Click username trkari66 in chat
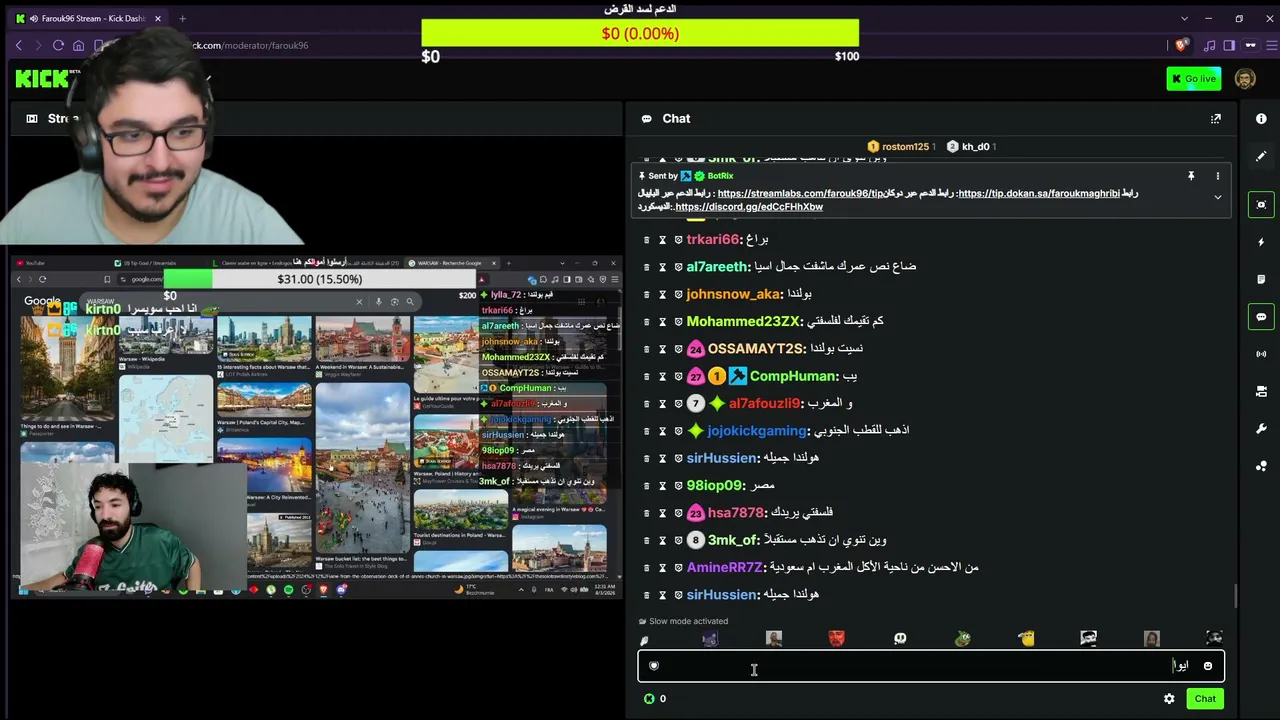Image resolution: width=1280 pixels, height=720 pixels. pyautogui.click(x=713, y=240)
